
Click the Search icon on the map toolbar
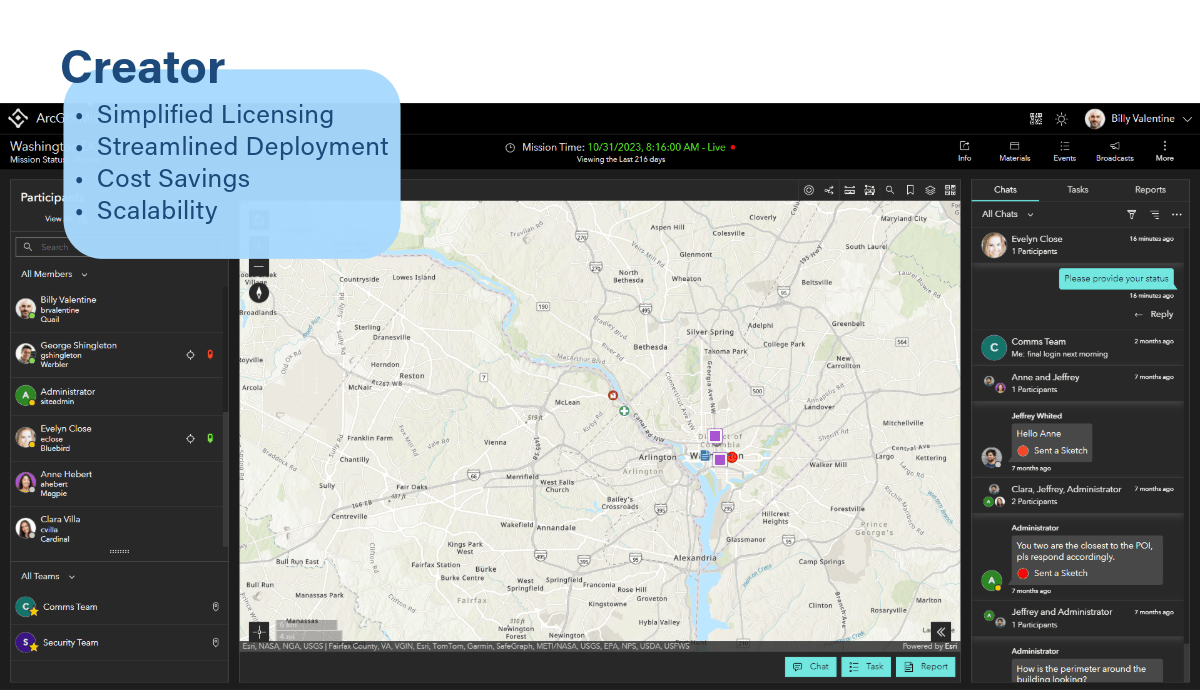pos(890,189)
